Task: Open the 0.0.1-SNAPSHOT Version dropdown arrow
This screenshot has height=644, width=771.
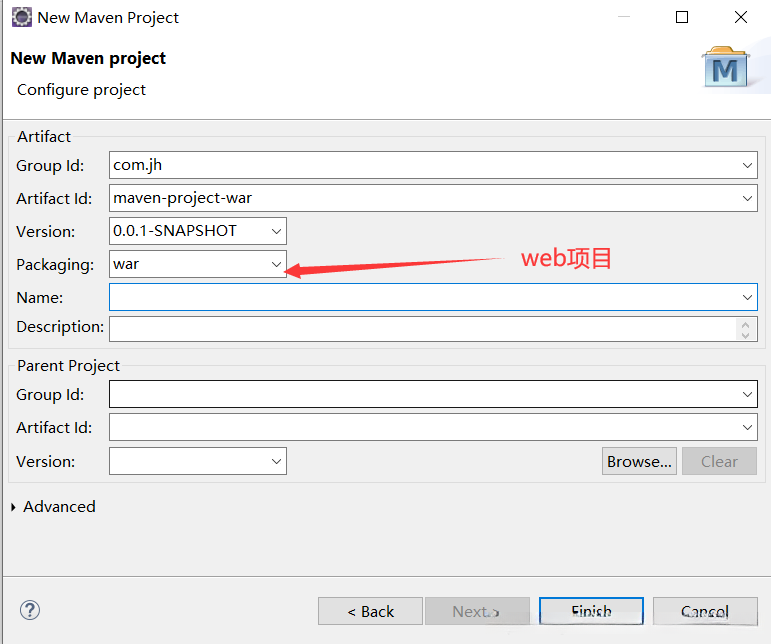Action: pyautogui.click(x=276, y=231)
